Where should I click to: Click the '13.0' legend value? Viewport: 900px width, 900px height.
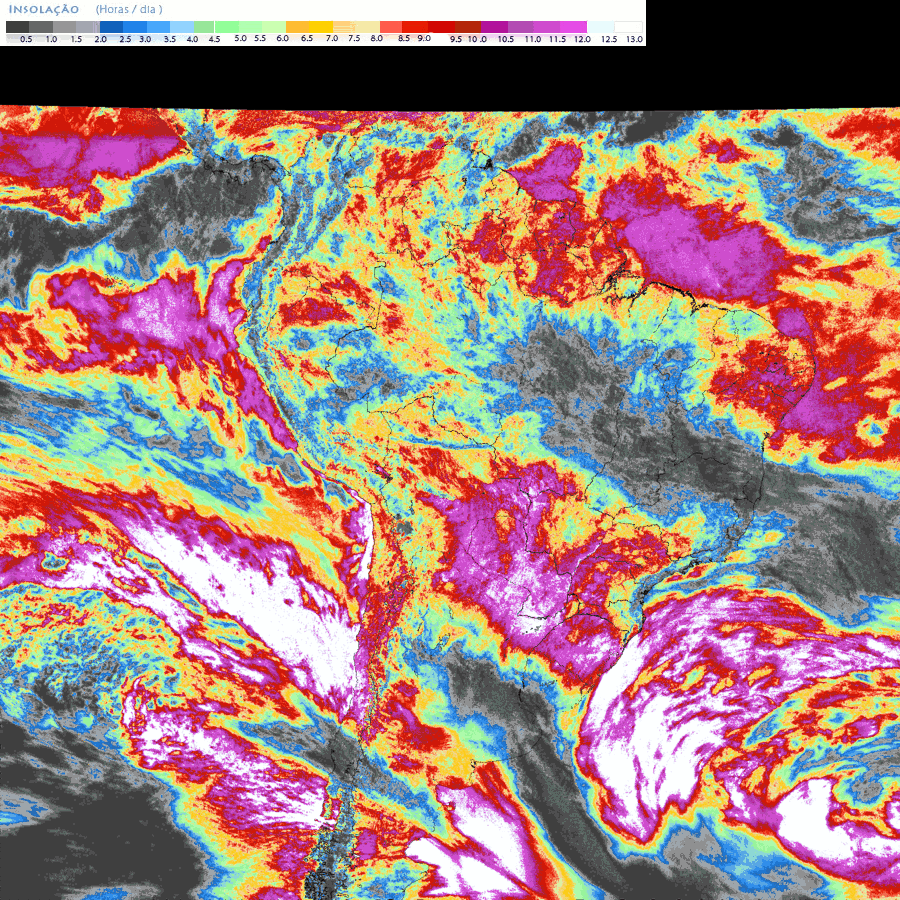(634, 39)
